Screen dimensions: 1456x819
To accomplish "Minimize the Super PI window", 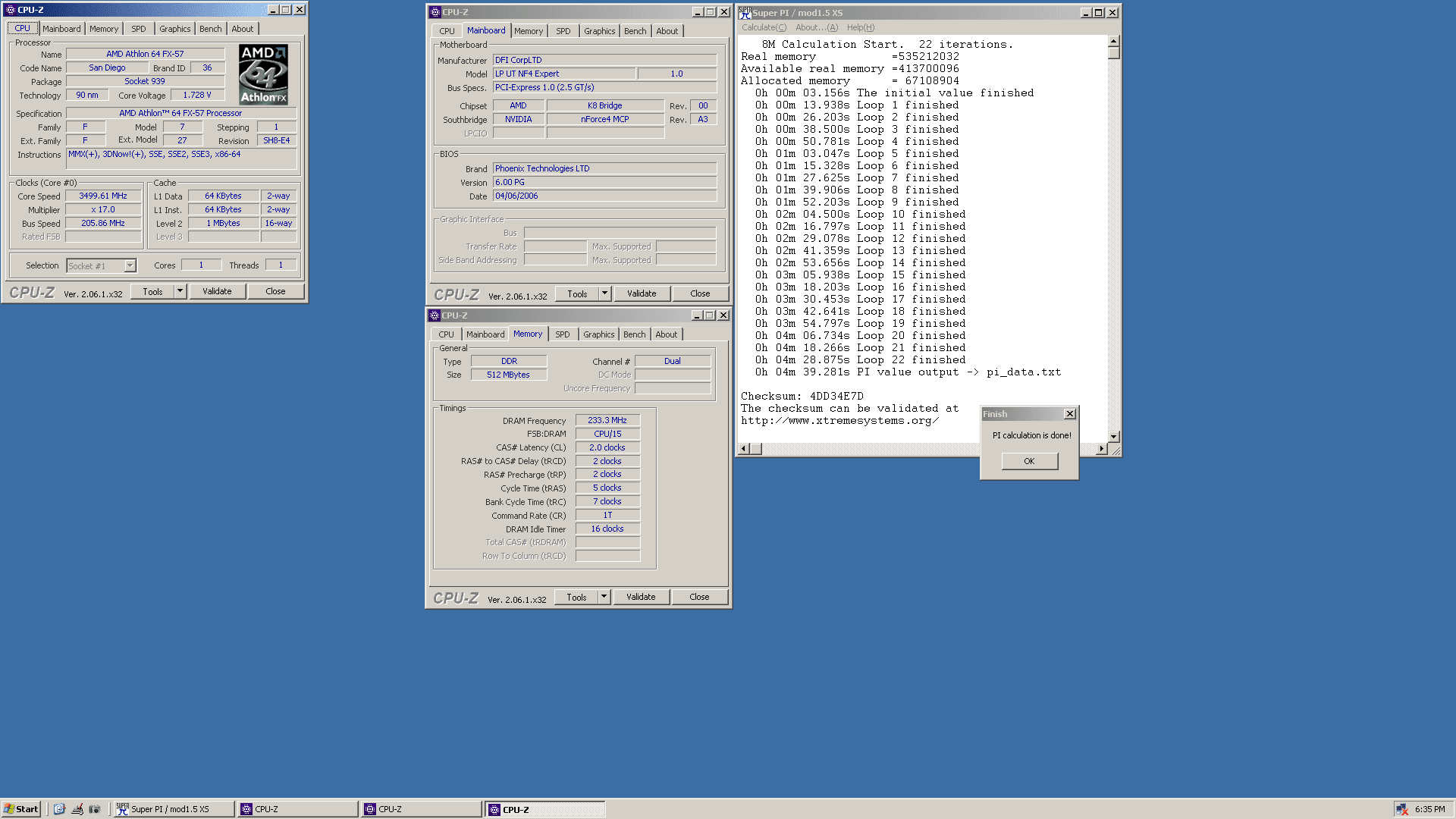I will tap(1086, 13).
